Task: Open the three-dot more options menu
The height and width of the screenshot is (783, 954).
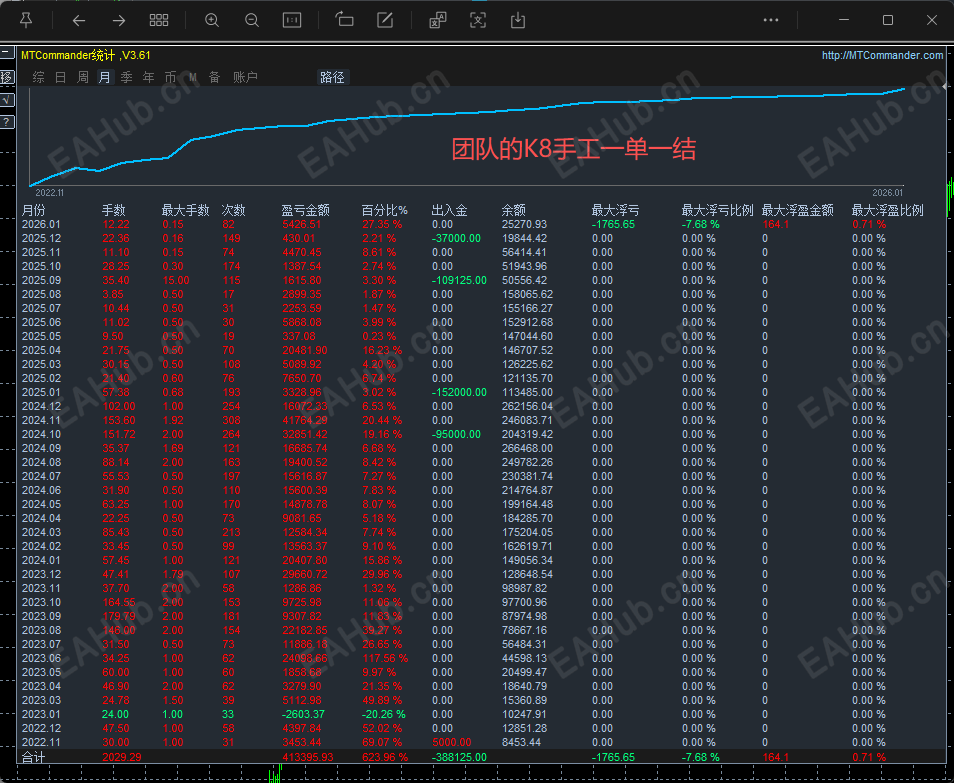Action: coord(770,19)
